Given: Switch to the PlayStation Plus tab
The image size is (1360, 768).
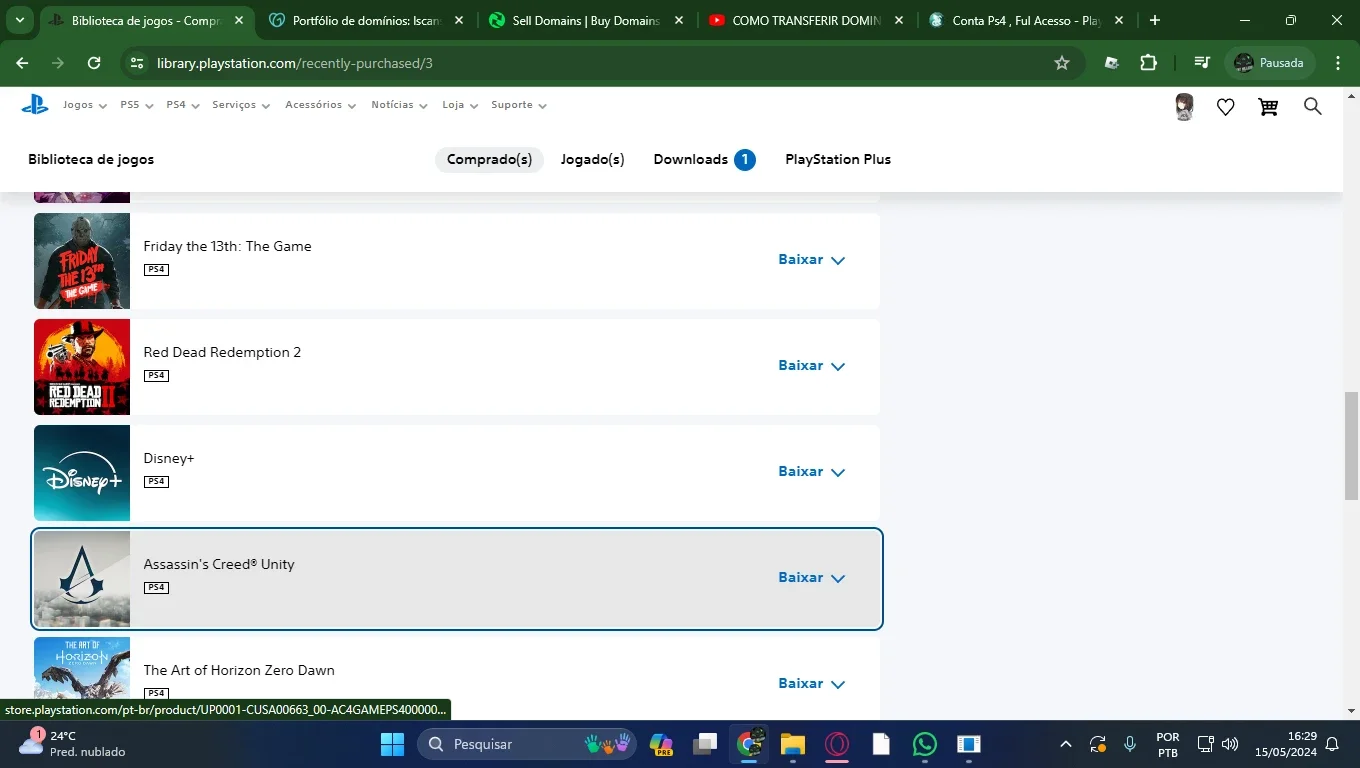Looking at the screenshot, I should click(x=838, y=160).
